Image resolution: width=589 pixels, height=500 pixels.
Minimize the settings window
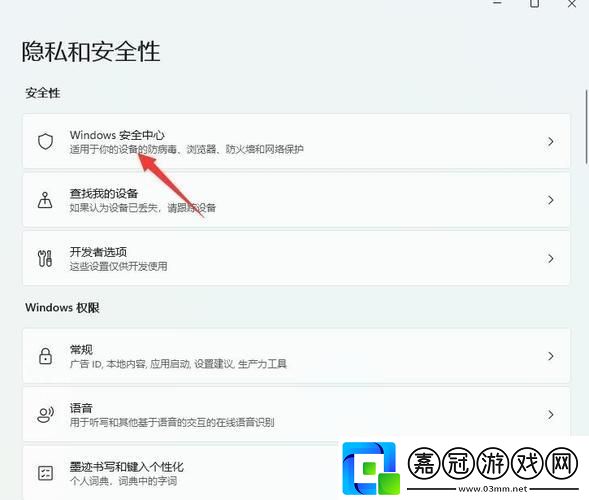tap(497, 3)
